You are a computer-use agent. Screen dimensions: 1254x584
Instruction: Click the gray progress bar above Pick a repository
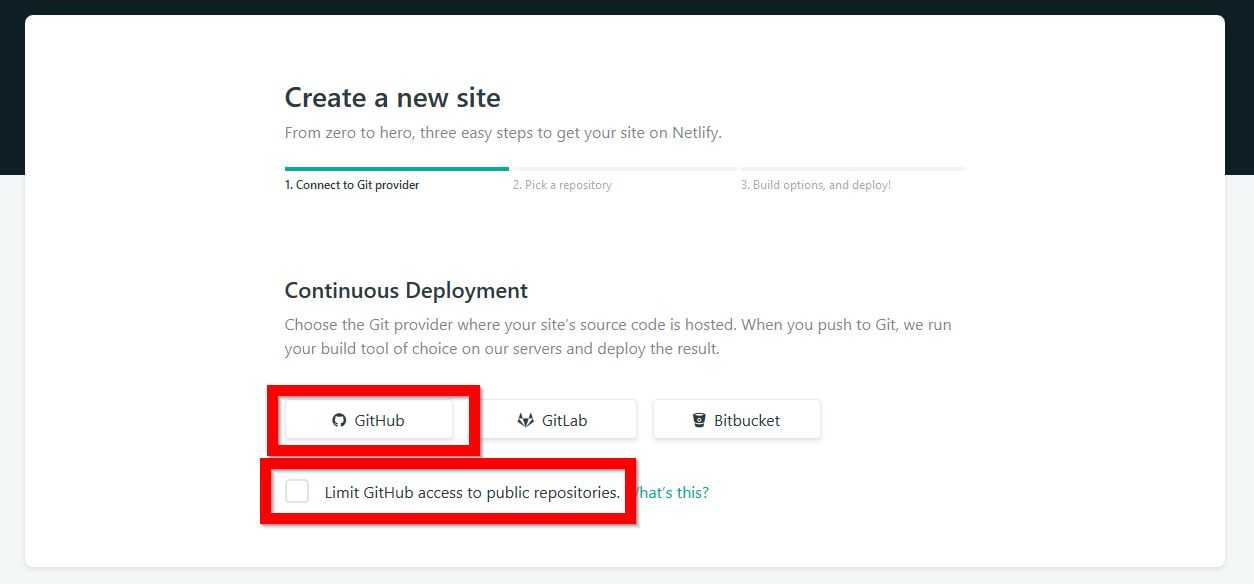pyautogui.click(x=623, y=169)
